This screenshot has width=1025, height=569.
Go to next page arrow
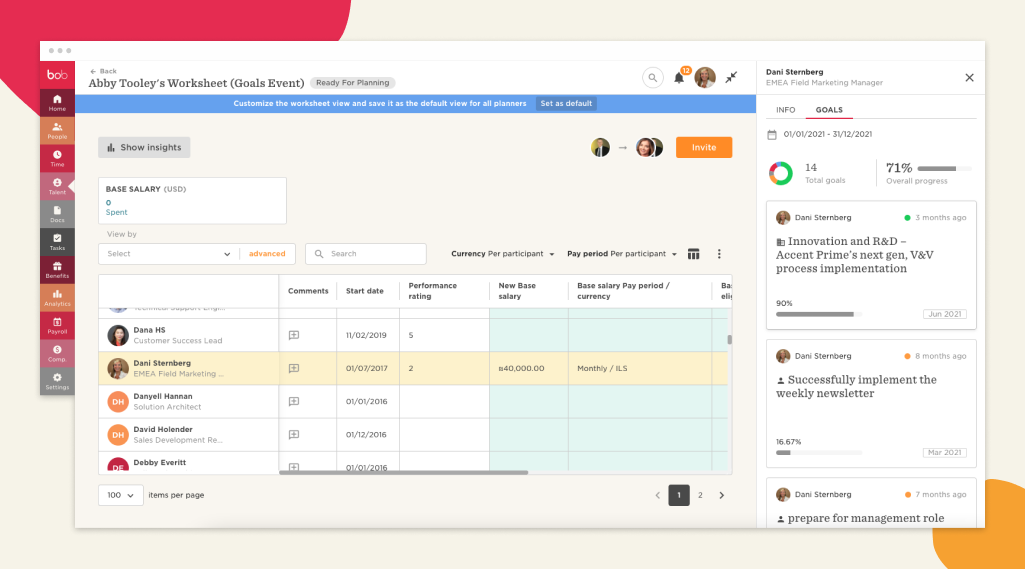(x=722, y=495)
